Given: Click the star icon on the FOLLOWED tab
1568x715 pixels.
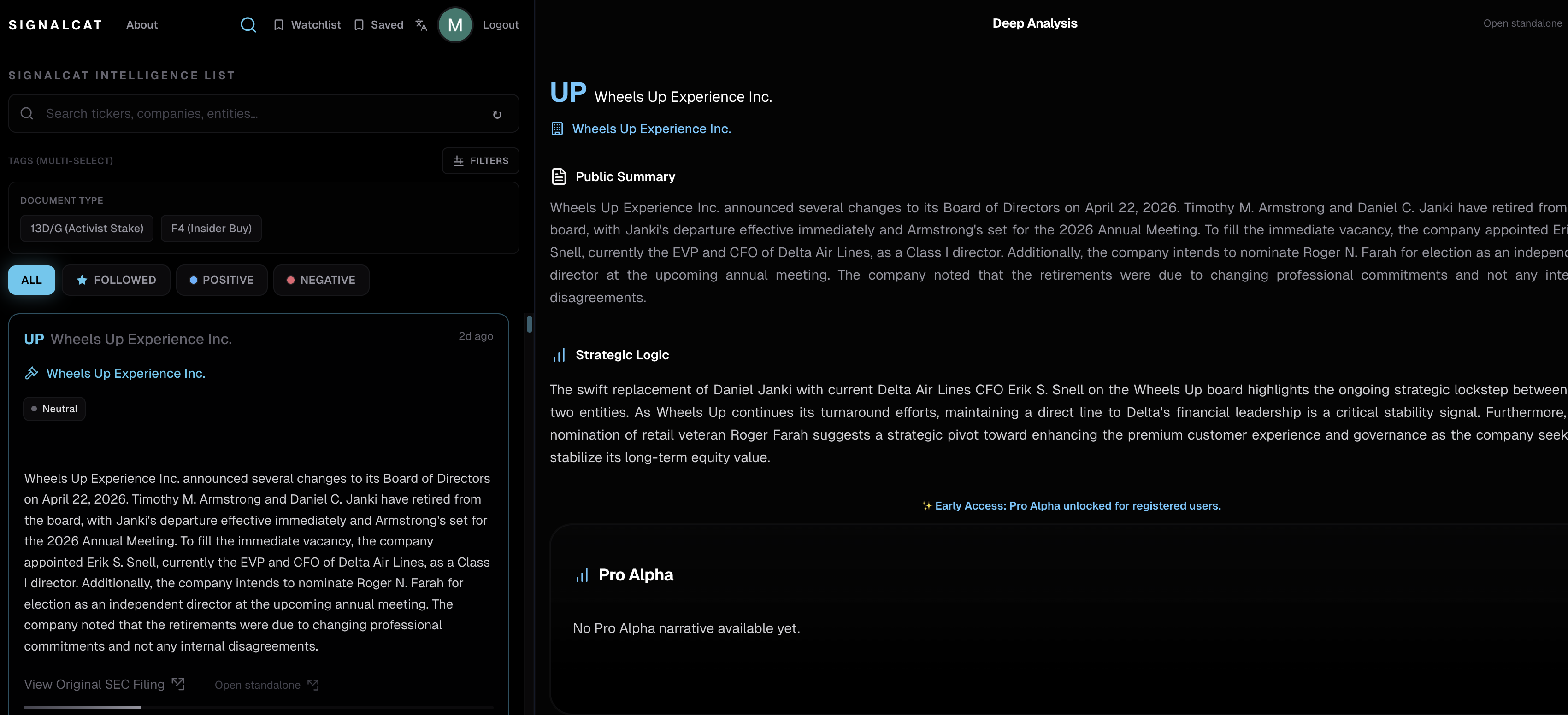Looking at the screenshot, I should (82, 280).
